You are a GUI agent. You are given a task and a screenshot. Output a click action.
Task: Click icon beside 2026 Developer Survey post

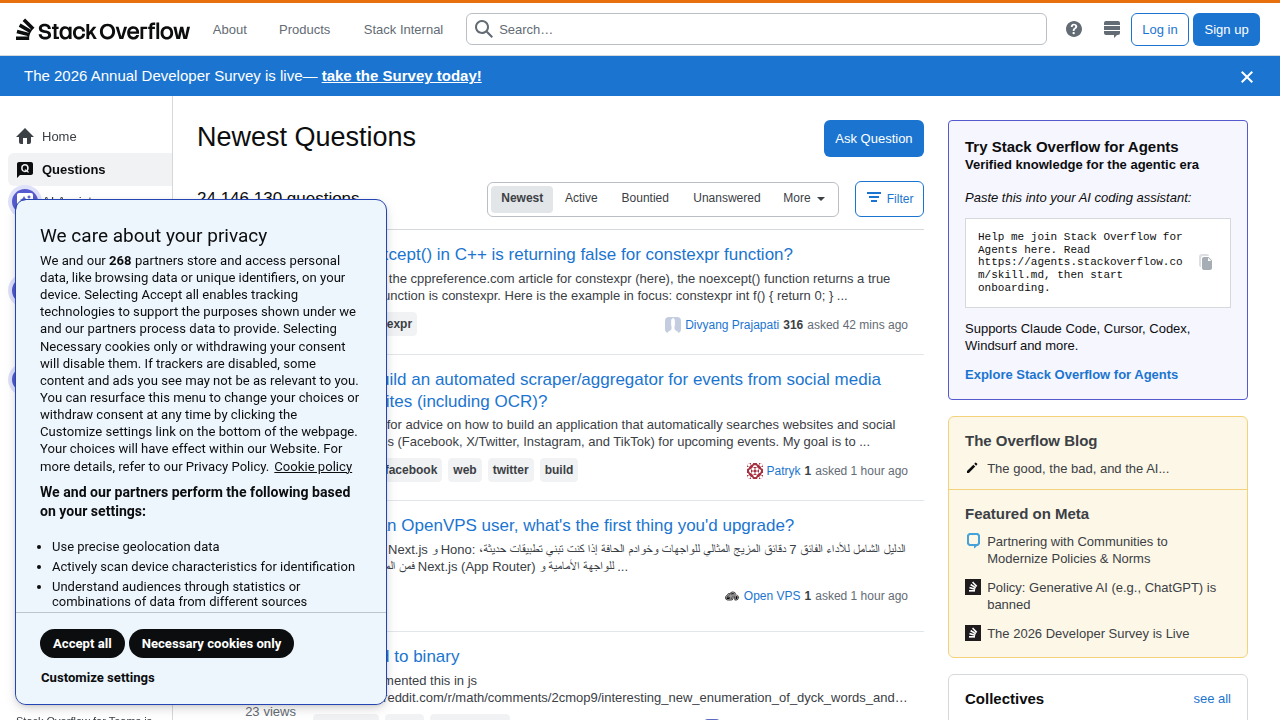point(973,633)
